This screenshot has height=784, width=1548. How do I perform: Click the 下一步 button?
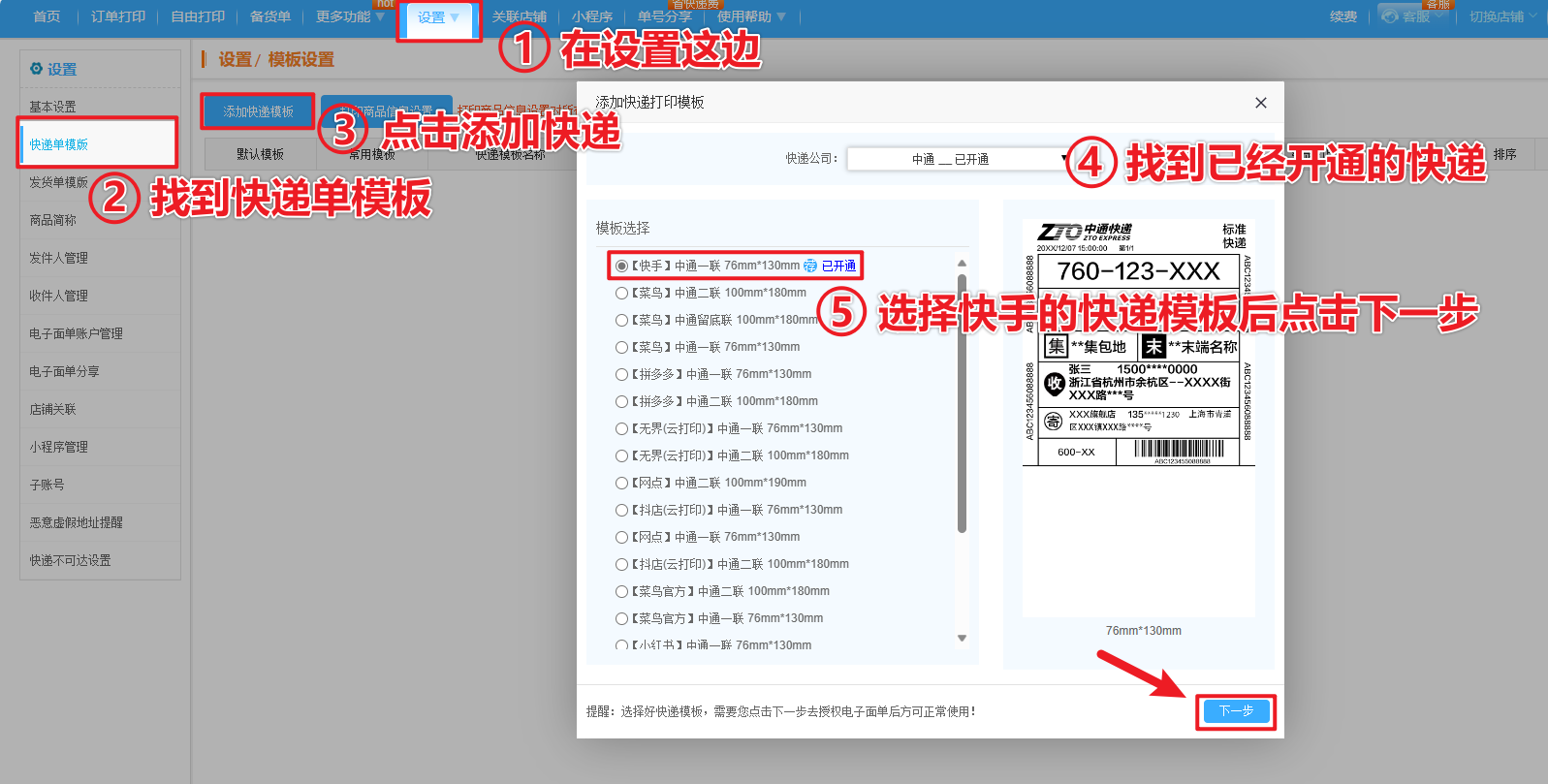click(x=1236, y=711)
